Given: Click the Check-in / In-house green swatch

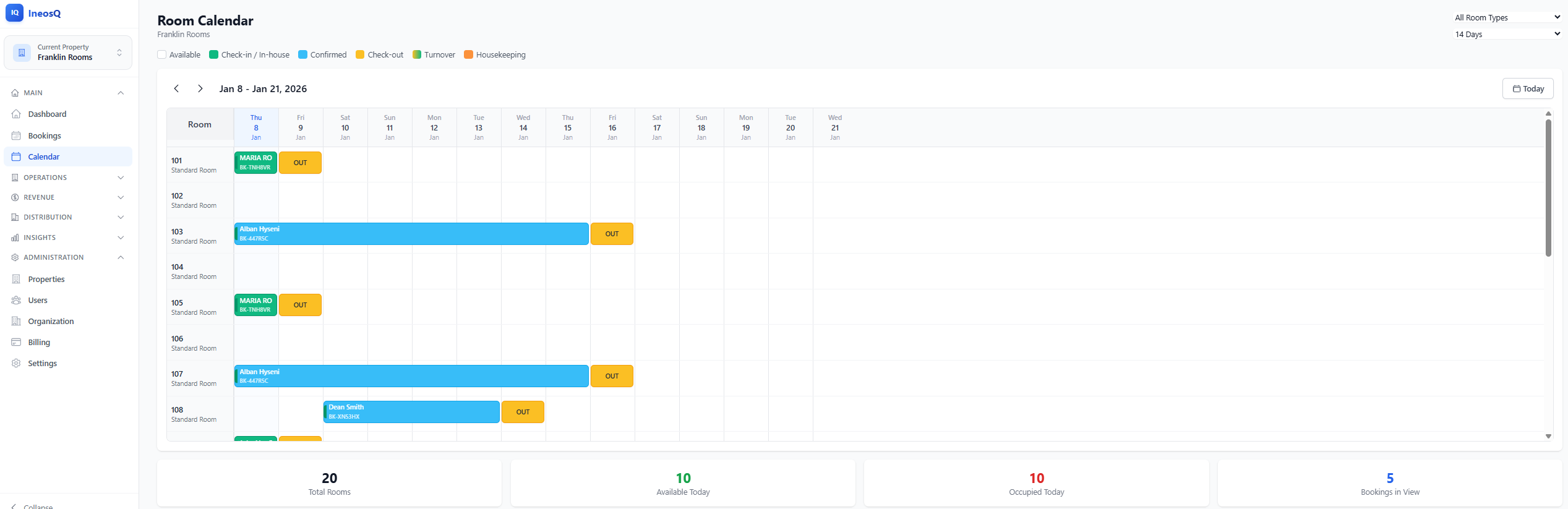Looking at the screenshot, I should (x=214, y=54).
